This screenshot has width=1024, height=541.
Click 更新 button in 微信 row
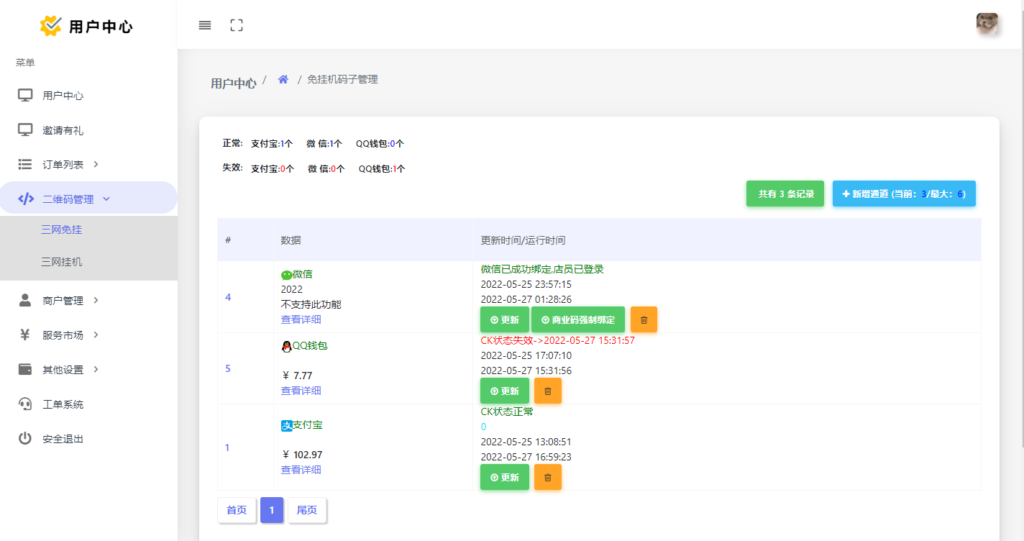[504, 320]
